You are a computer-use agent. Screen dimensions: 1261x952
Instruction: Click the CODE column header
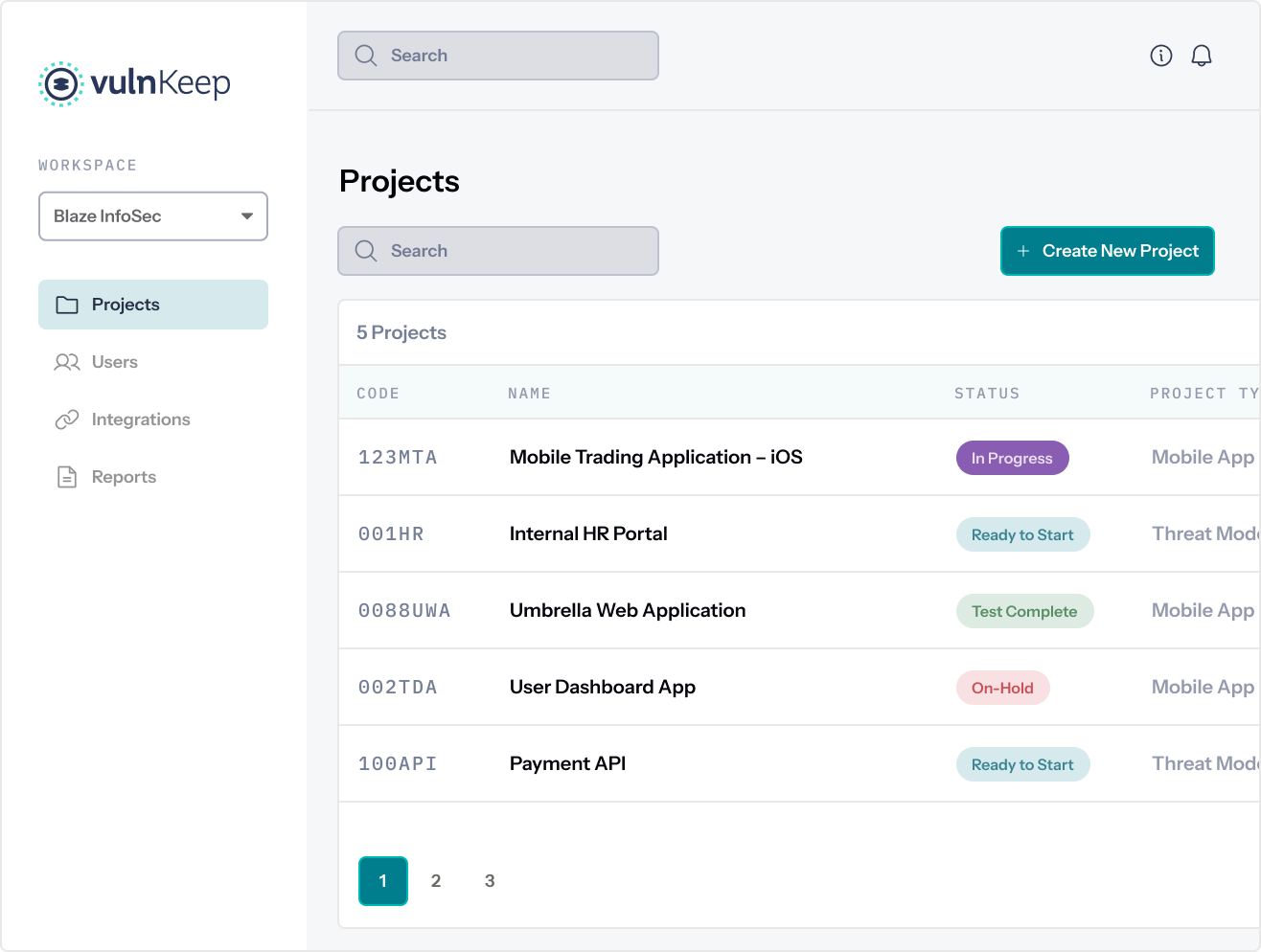[378, 394]
